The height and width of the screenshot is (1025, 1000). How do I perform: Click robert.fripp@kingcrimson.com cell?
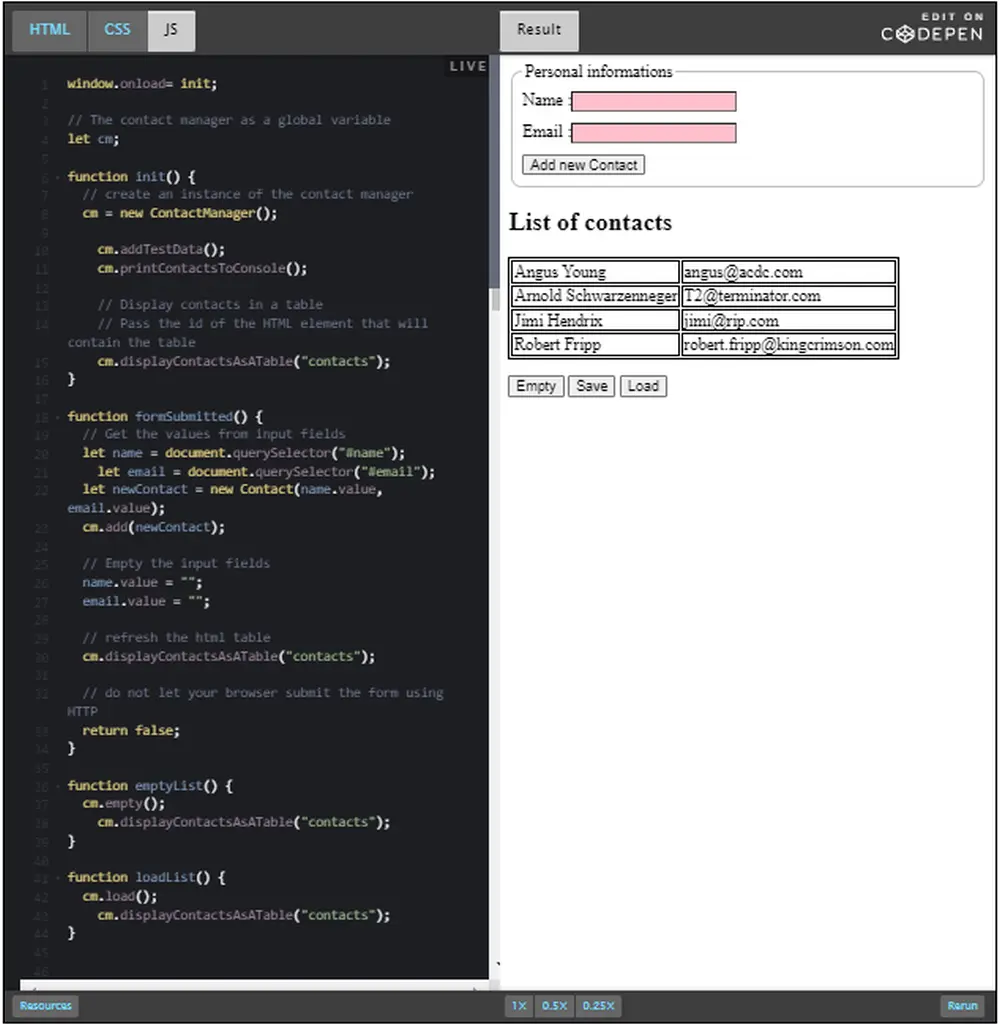coord(788,344)
